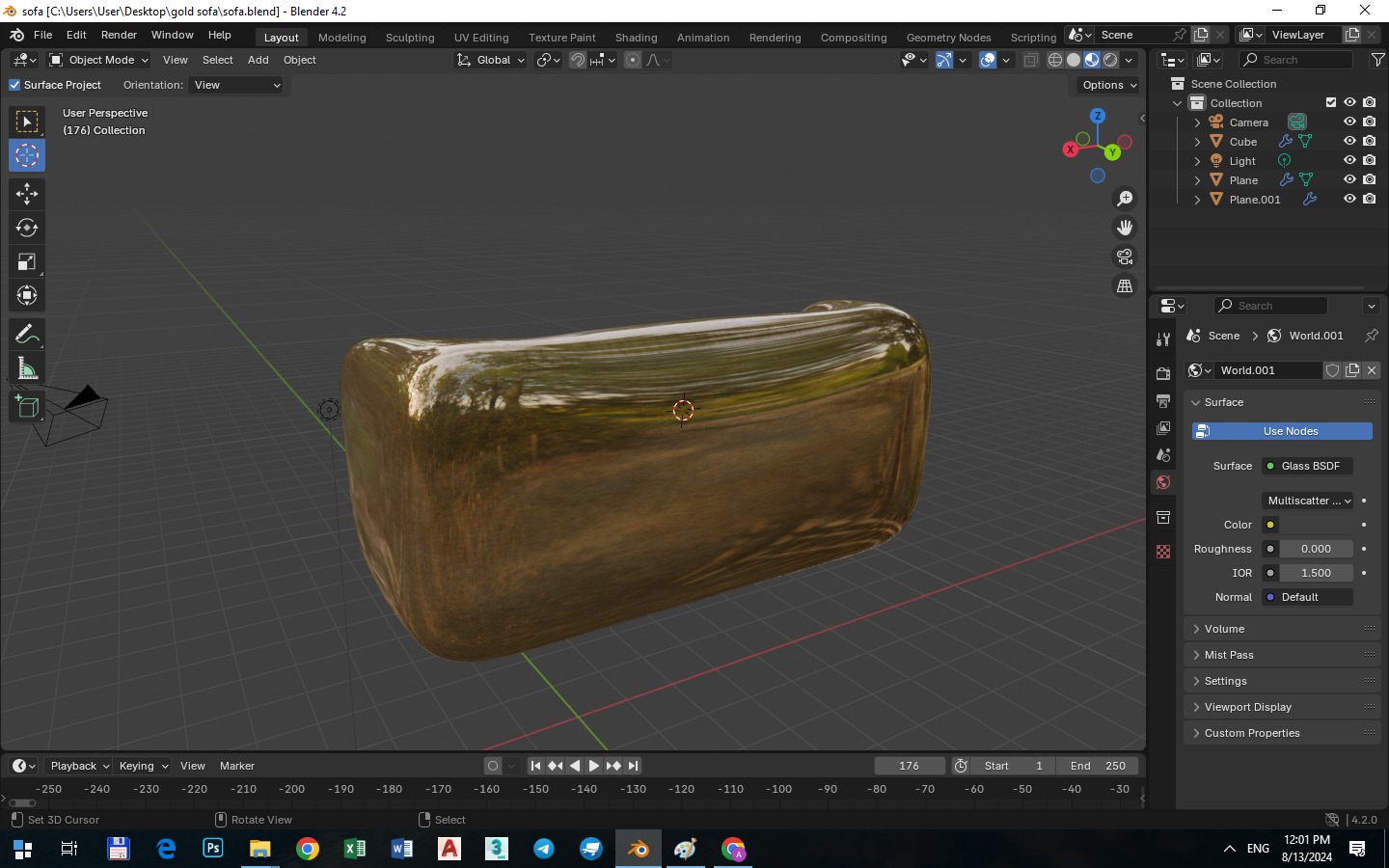Viewport: 1389px width, 868px height.
Task: Select the Annotate tool
Action: coord(27,335)
